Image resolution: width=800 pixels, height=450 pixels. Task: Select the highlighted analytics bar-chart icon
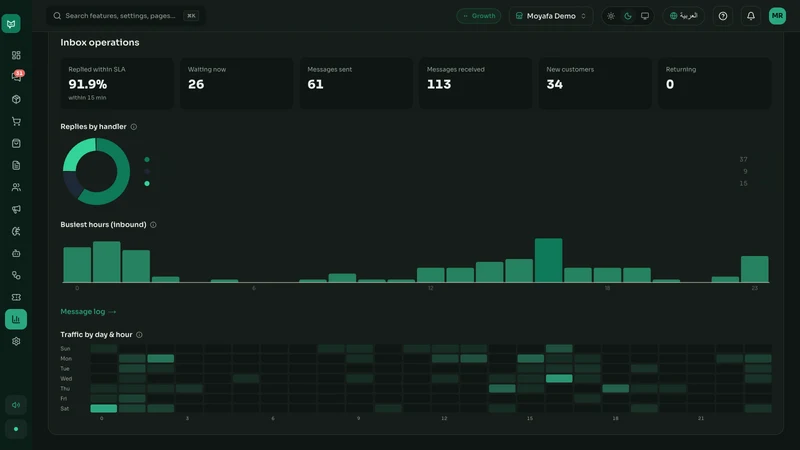(x=16, y=319)
